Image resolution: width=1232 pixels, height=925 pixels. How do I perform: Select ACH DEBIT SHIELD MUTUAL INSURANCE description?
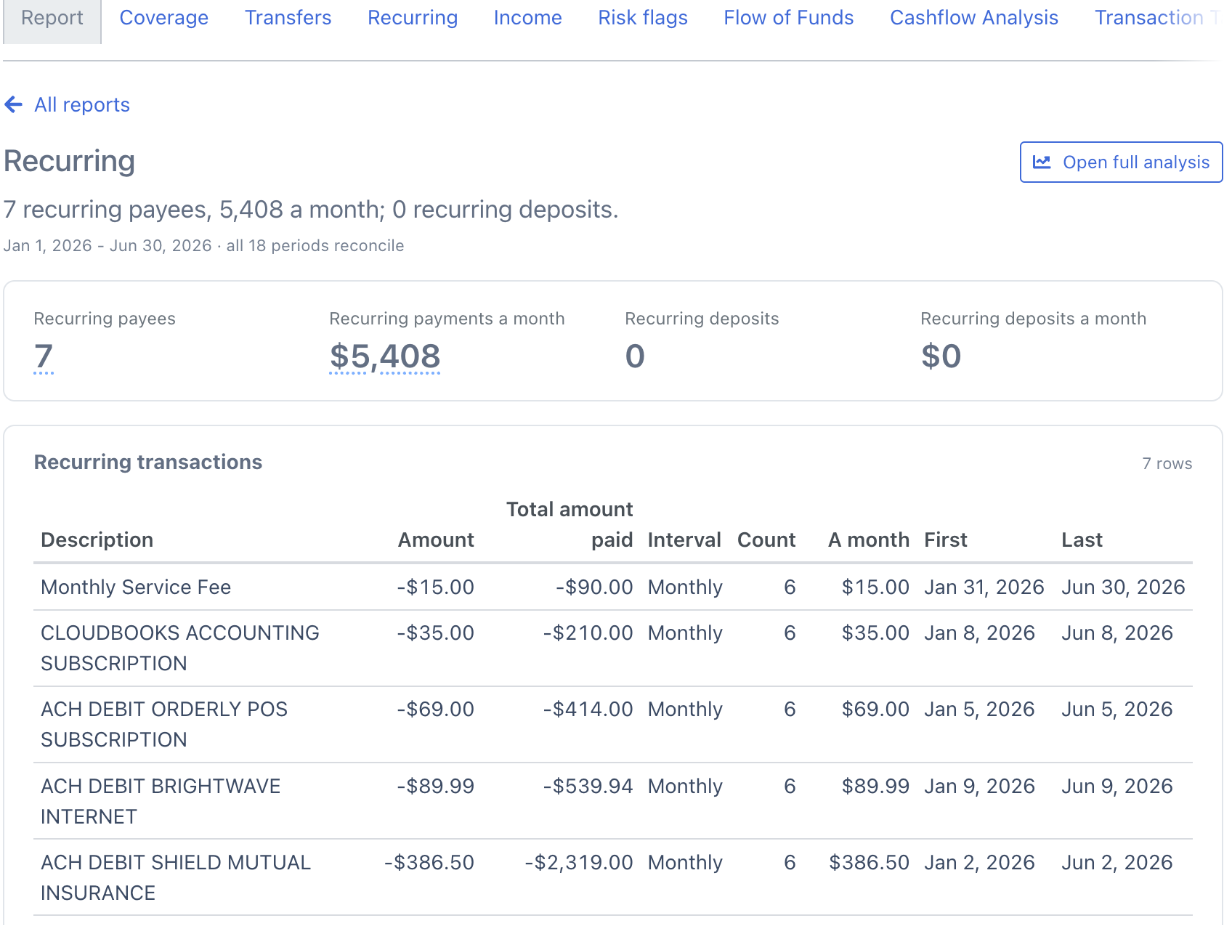click(176, 877)
